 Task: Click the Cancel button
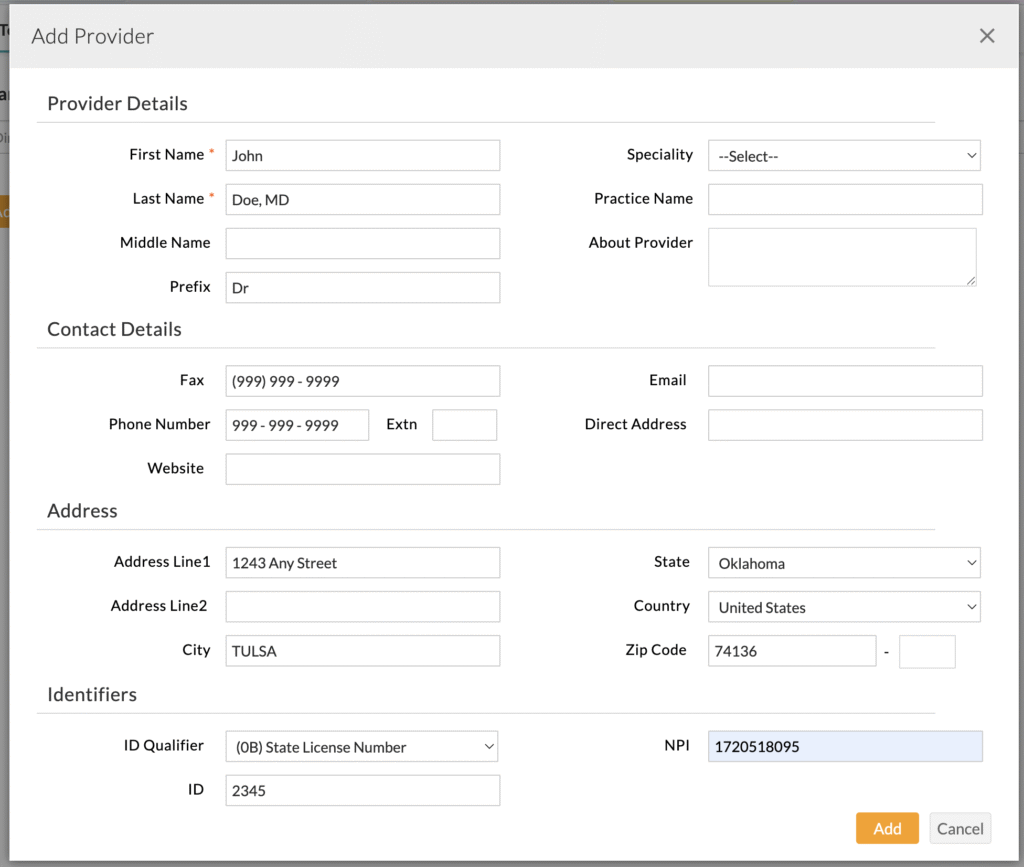pos(960,828)
